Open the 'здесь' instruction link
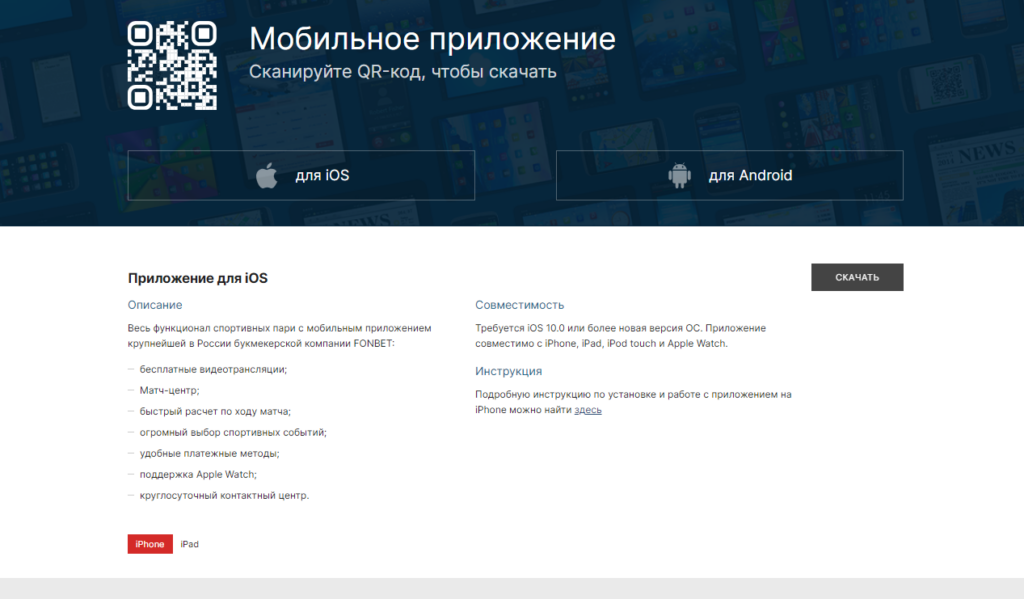Viewport: 1024px width, 599px height. click(588, 410)
